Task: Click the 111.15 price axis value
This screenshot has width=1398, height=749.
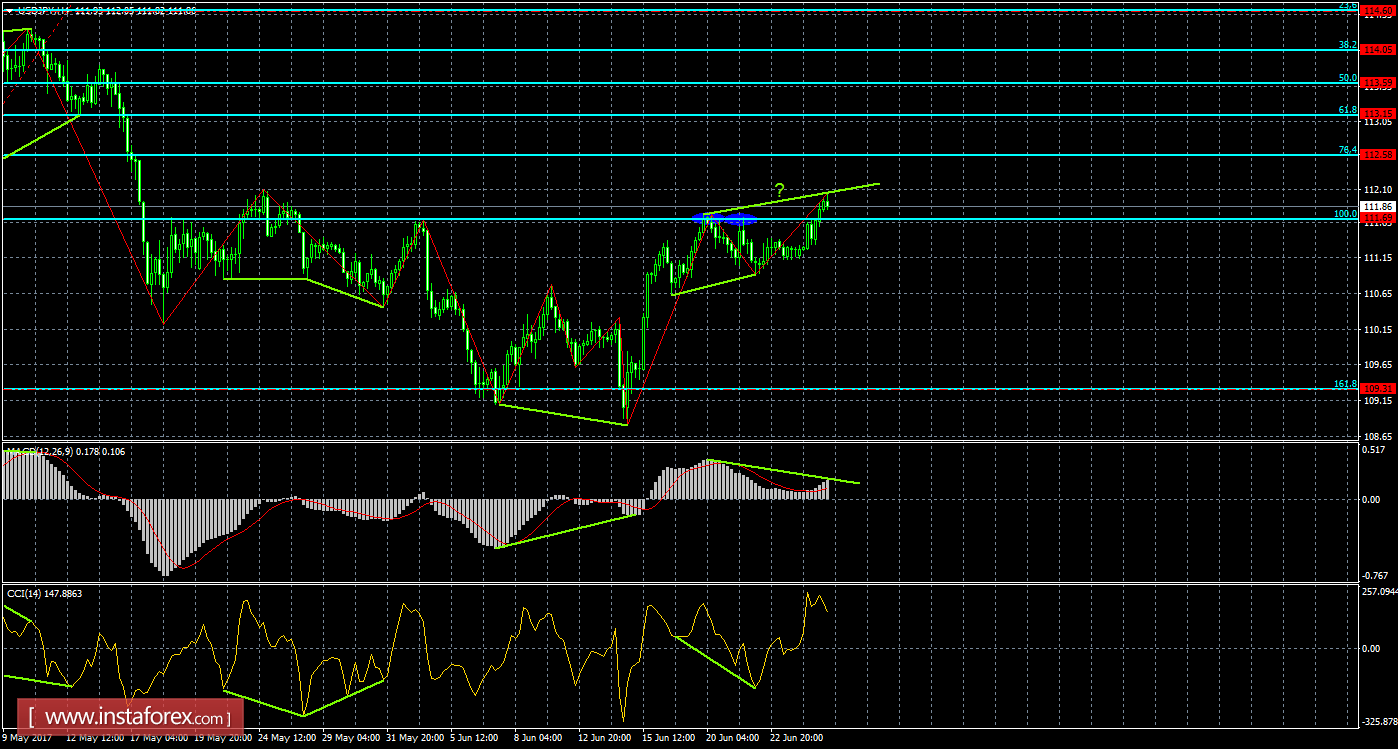Action: tap(1379, 258)
